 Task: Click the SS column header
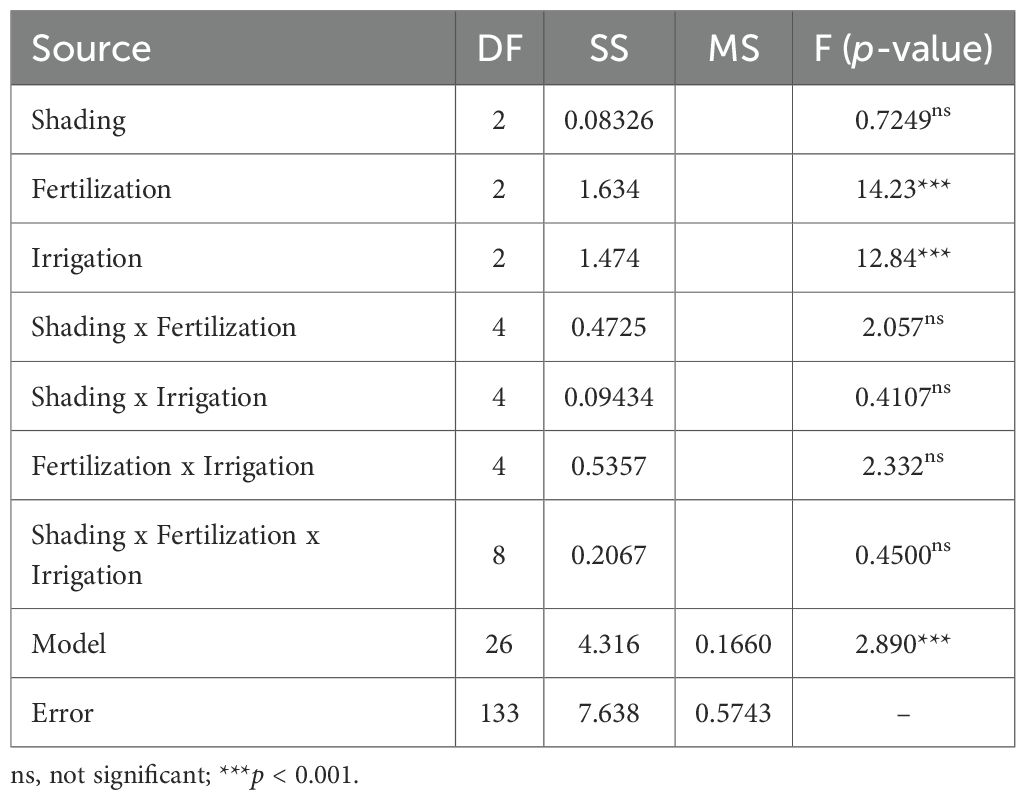608,49
